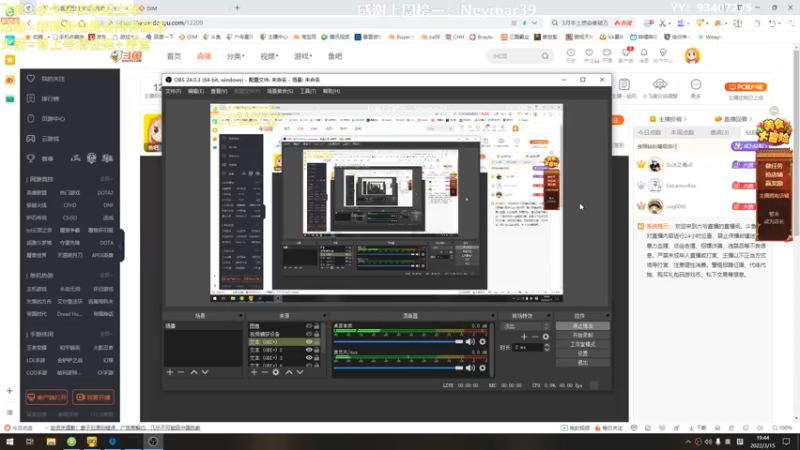Click the search magnifier in Douyu search box

pyautogui.click(x=545, y=56)
